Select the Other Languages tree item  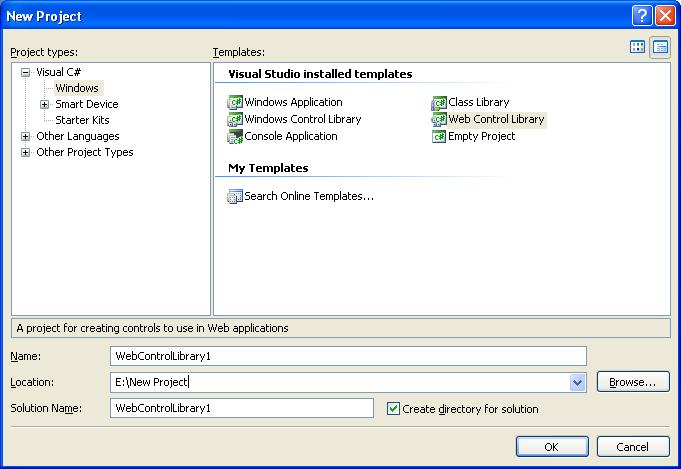click(x=78, y=136)
